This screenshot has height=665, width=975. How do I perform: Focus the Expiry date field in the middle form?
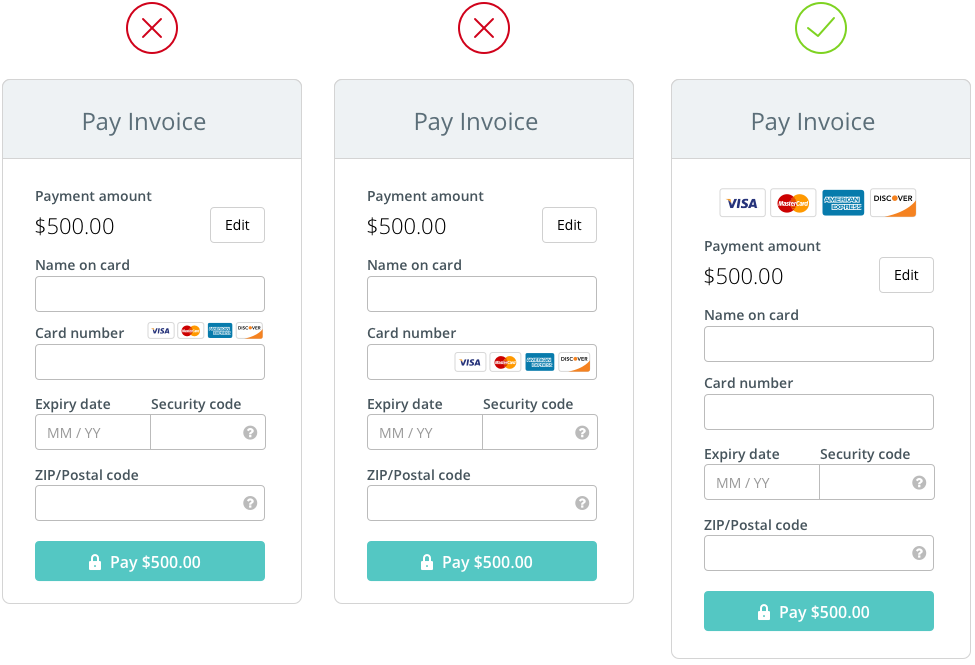click(425, 433)
